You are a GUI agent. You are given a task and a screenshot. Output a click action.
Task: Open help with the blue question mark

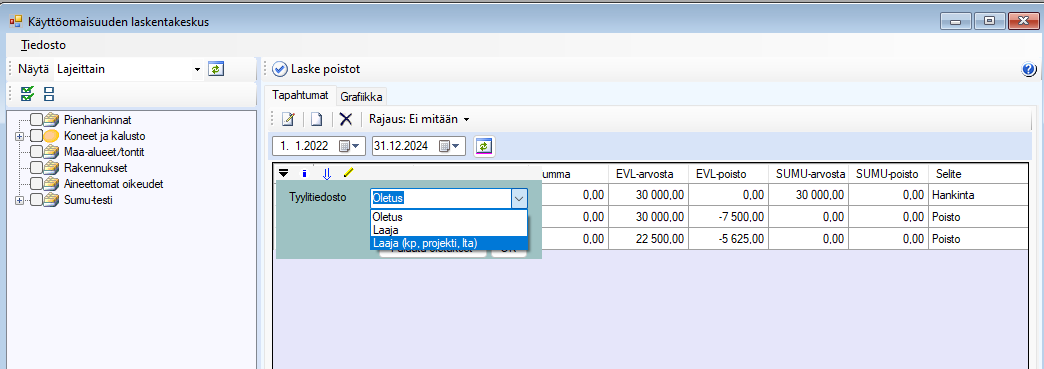[x=1029, y=69]
